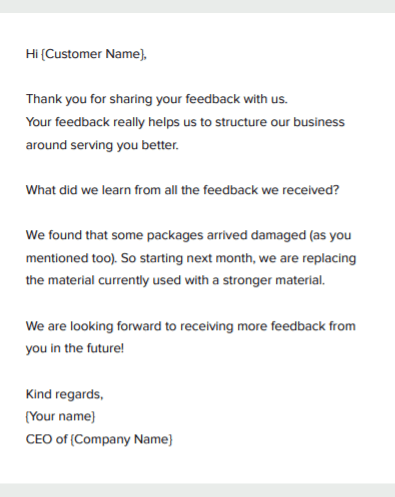The height and width of the screenshot is (497, 395).
Task: Click "mentioned too)" text
Action: click(x=72, y=258)
